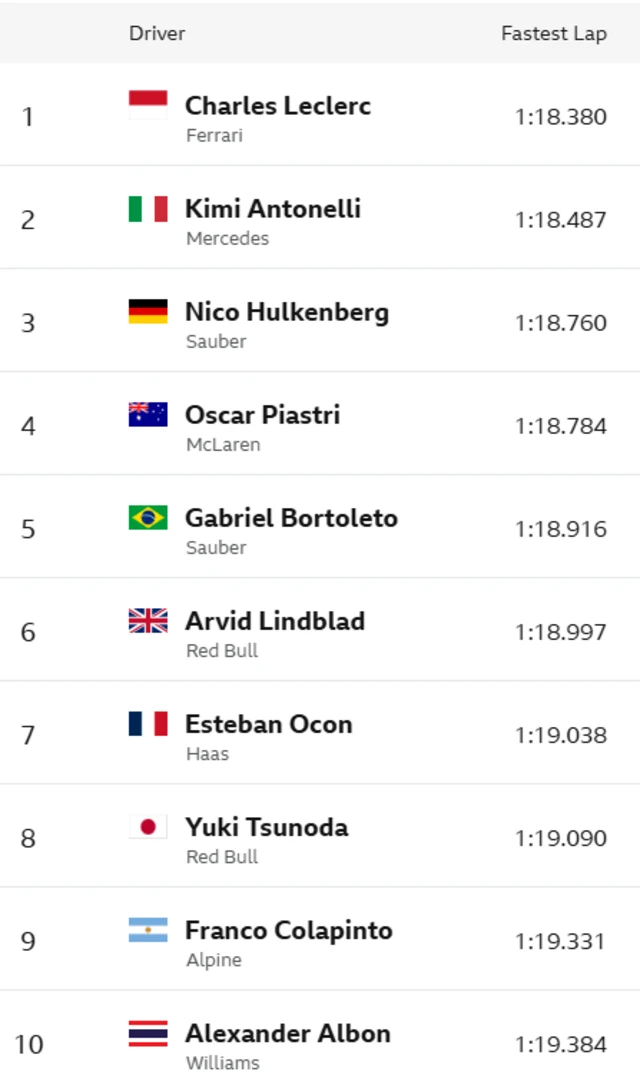Click the Thai flag next to Alexander Albon
This screenshot has height=1088, width=640.
click(148, 1033)
